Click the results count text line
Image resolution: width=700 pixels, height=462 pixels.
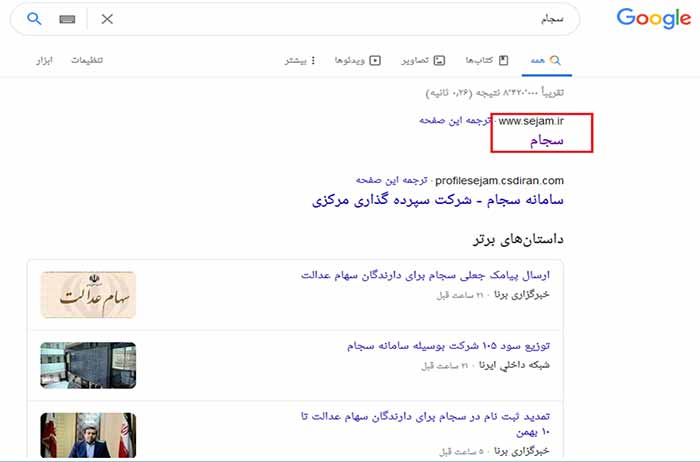[494, 93]
